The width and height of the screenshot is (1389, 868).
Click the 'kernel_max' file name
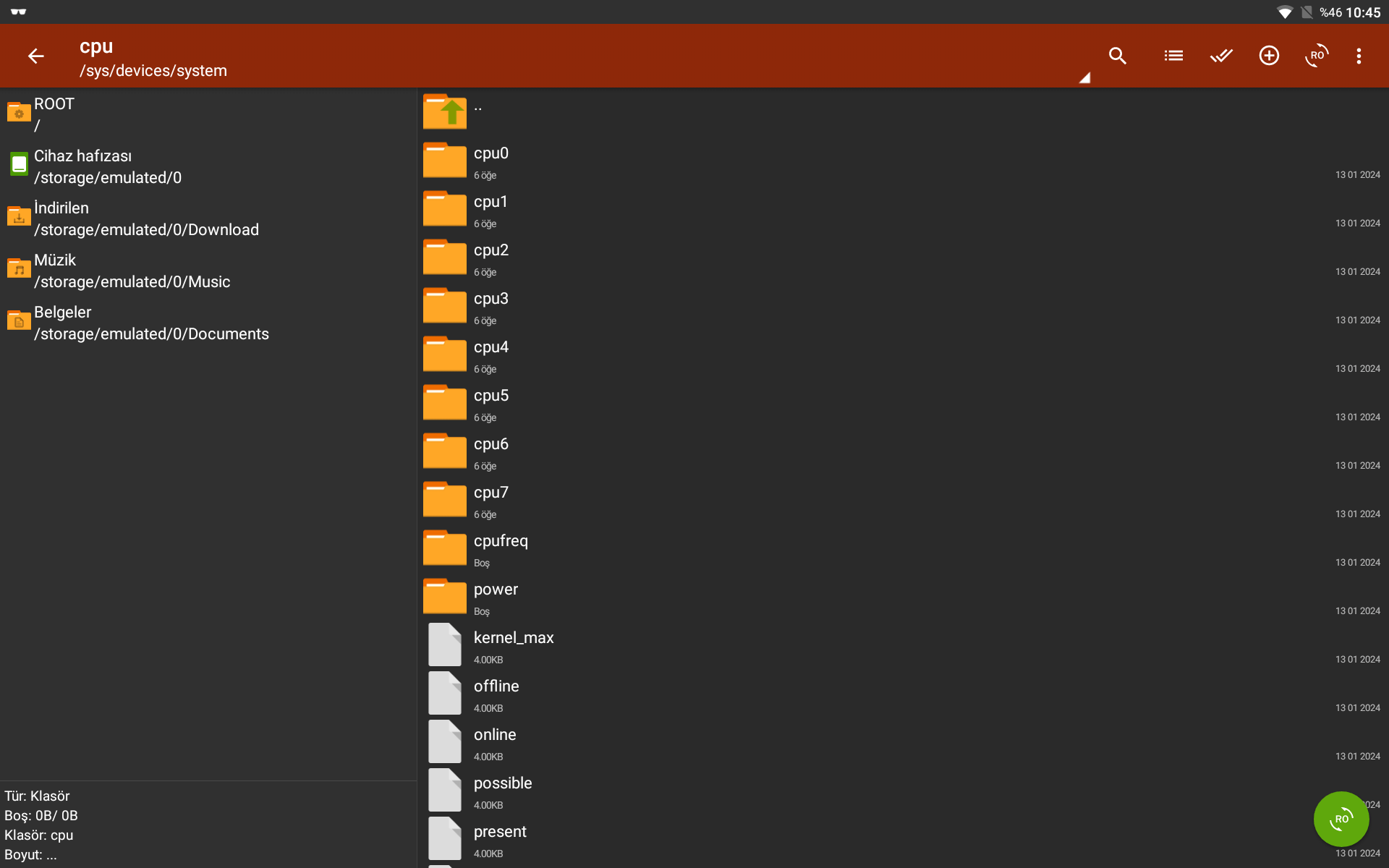[514, 638]
